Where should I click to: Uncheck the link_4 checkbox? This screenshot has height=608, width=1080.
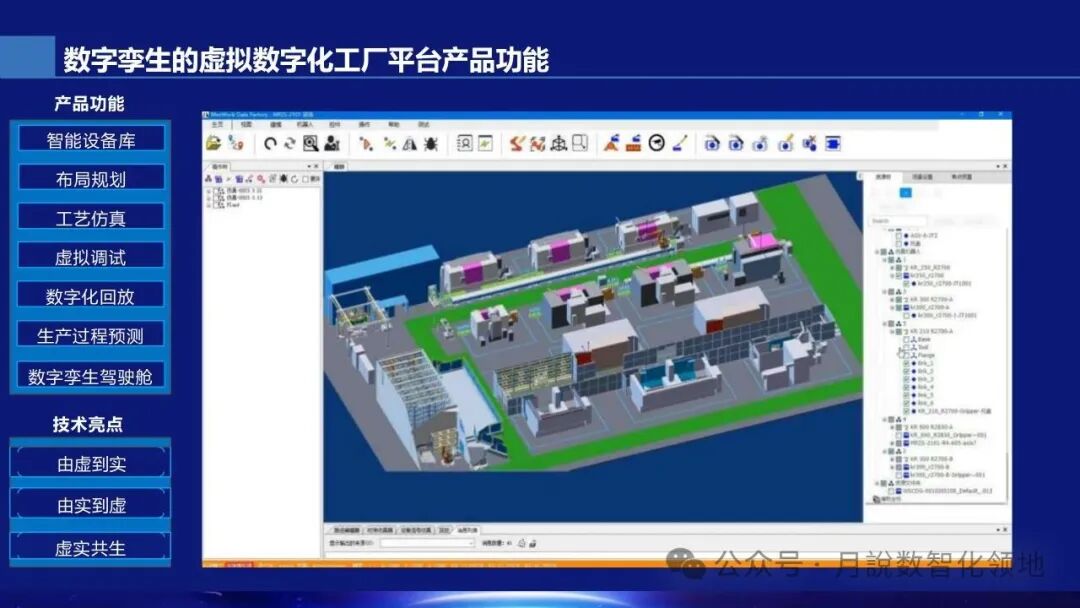click(906, 388)
